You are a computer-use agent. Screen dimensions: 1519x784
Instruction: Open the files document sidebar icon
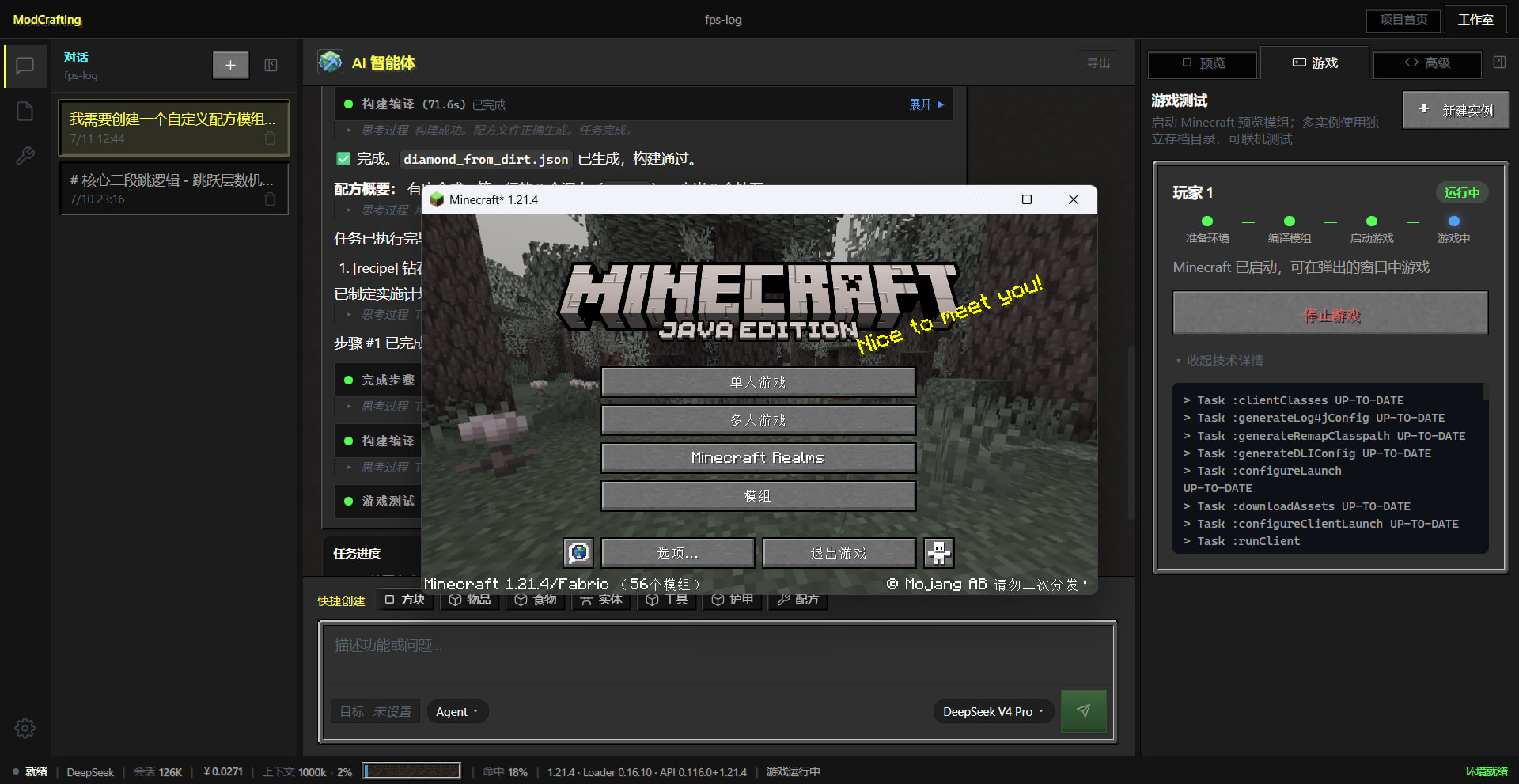pyautogui.click(x=25, y=111)
